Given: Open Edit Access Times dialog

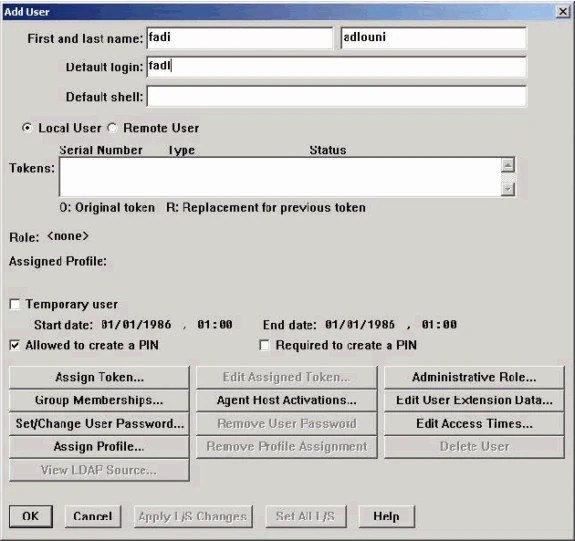Looking at the screenshot, I should click(x=474, y=424).
